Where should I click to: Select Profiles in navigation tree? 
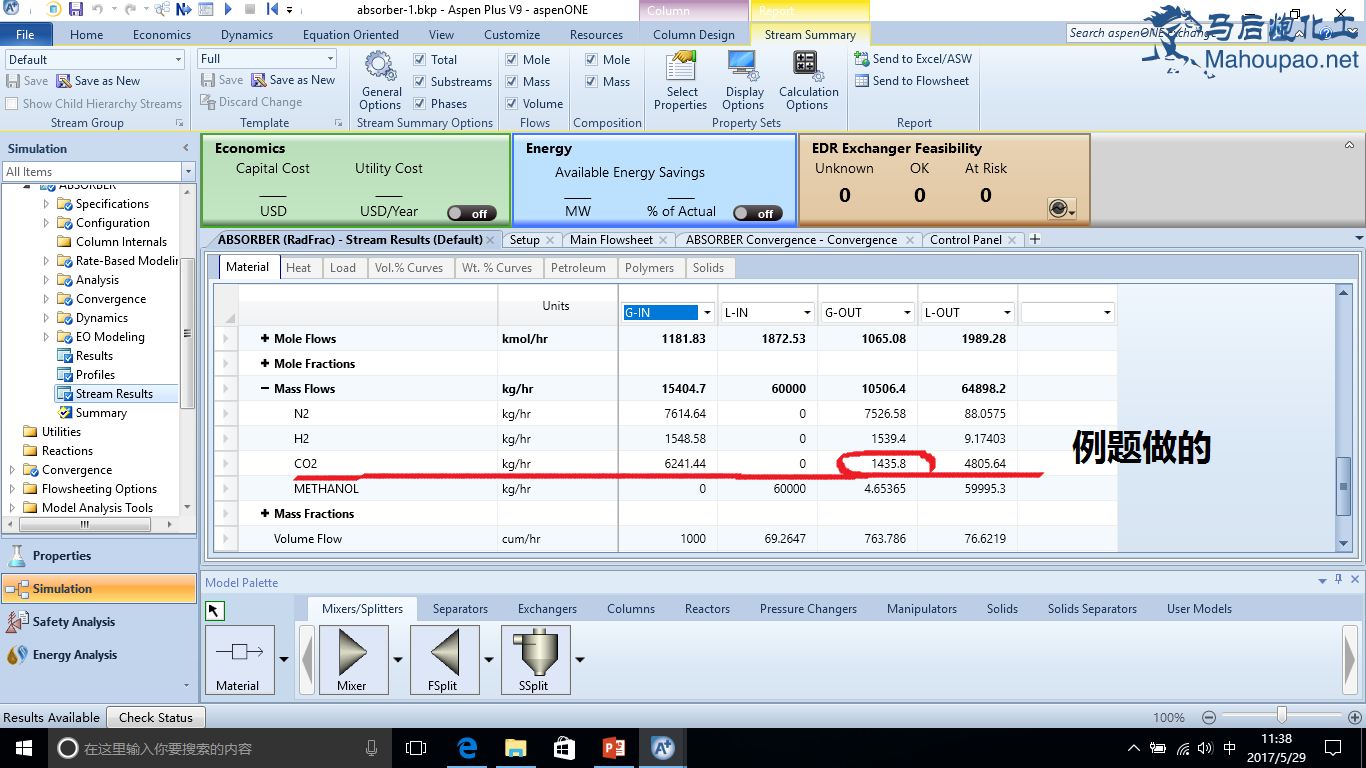click(95, 375)
